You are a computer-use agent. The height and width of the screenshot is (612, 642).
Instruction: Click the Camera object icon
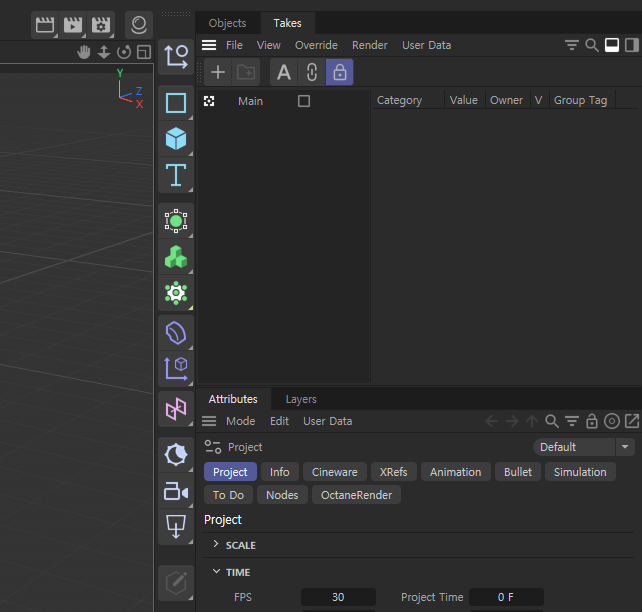(x=176, y=491)
